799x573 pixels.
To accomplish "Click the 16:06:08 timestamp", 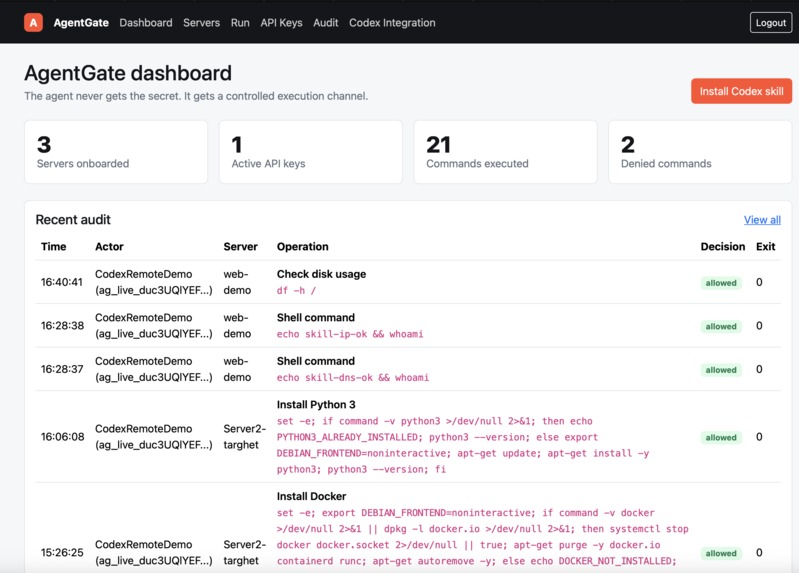I will pyautogui.click(x=63, y=437).
